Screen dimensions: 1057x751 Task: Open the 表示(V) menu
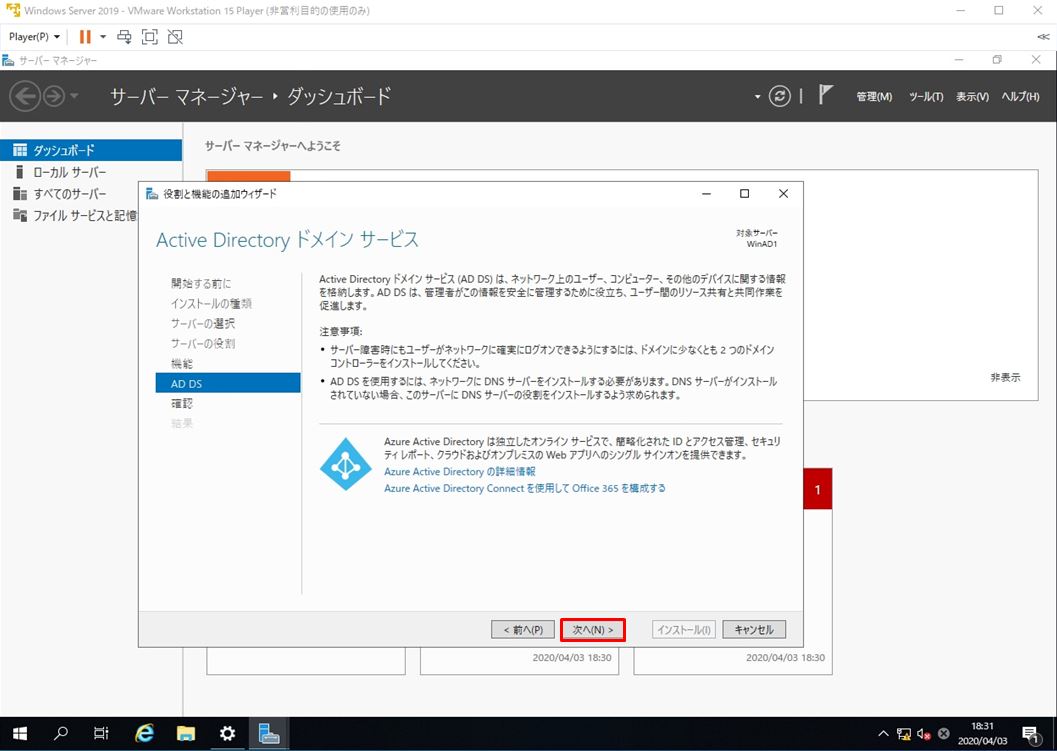click(972, 96)
